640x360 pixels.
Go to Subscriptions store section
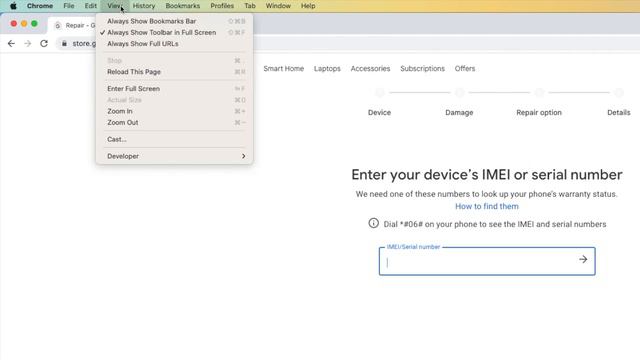pyautogui.click(x=422, y=69)
